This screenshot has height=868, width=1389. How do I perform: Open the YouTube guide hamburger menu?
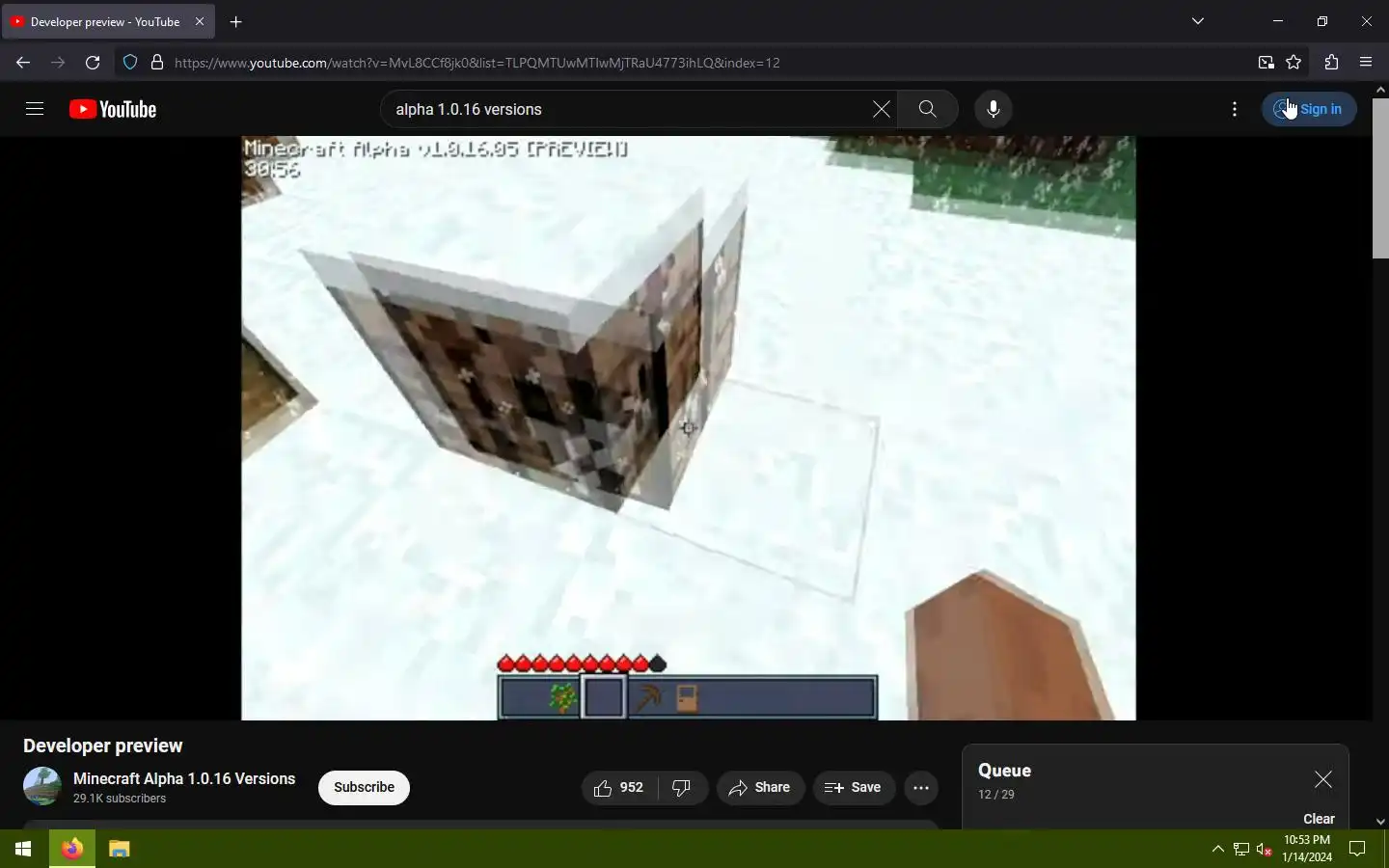click(x=35, y=109)
